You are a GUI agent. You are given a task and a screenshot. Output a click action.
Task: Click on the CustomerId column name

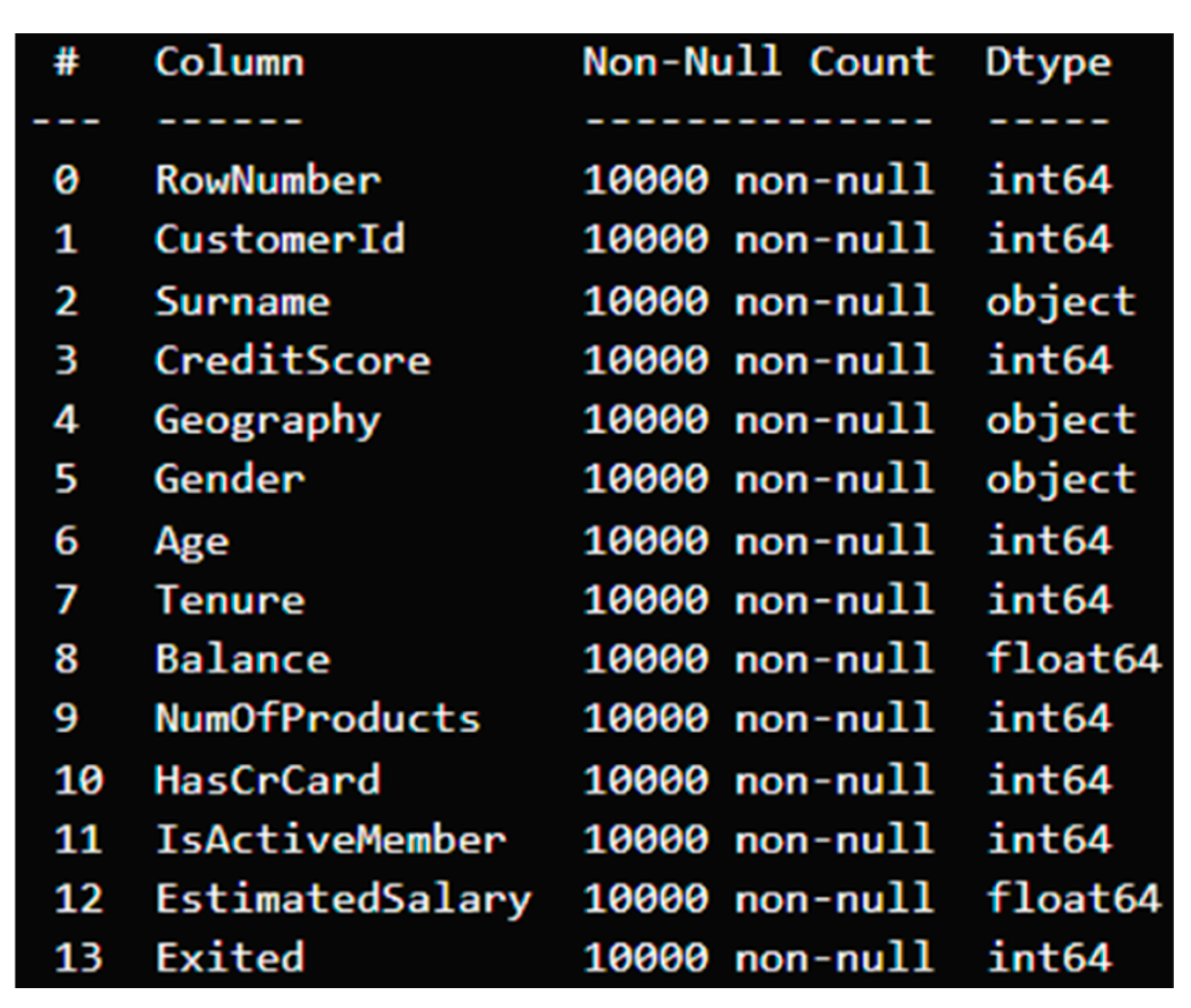click(280, 239)
